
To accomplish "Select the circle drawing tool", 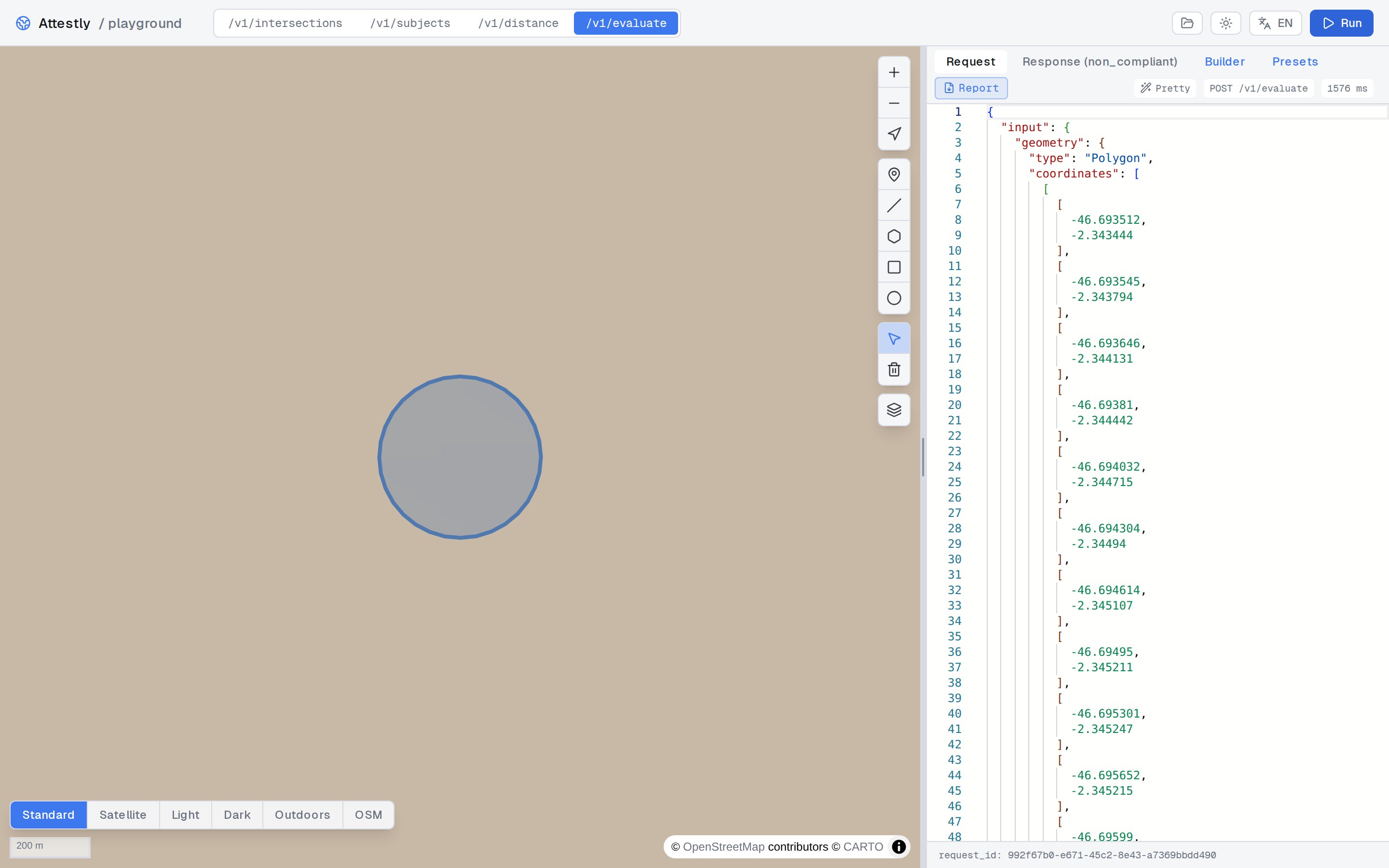I will [x=894, y=298].
